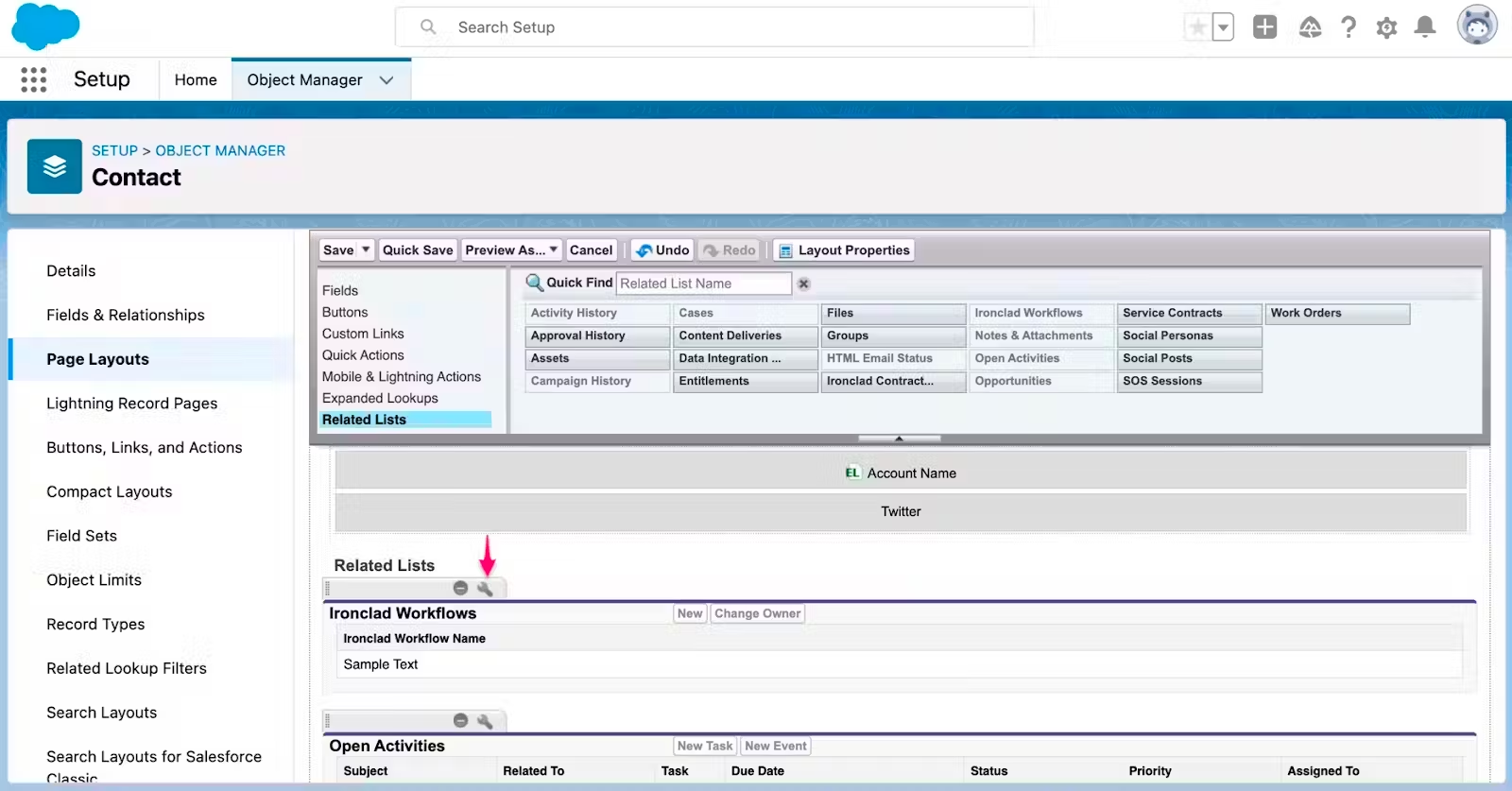Image resolution: width=1512 pixels, height=791 pixels.
Task: Remove the Ironclad Workflows related list
Action: (x=460, y=589)
